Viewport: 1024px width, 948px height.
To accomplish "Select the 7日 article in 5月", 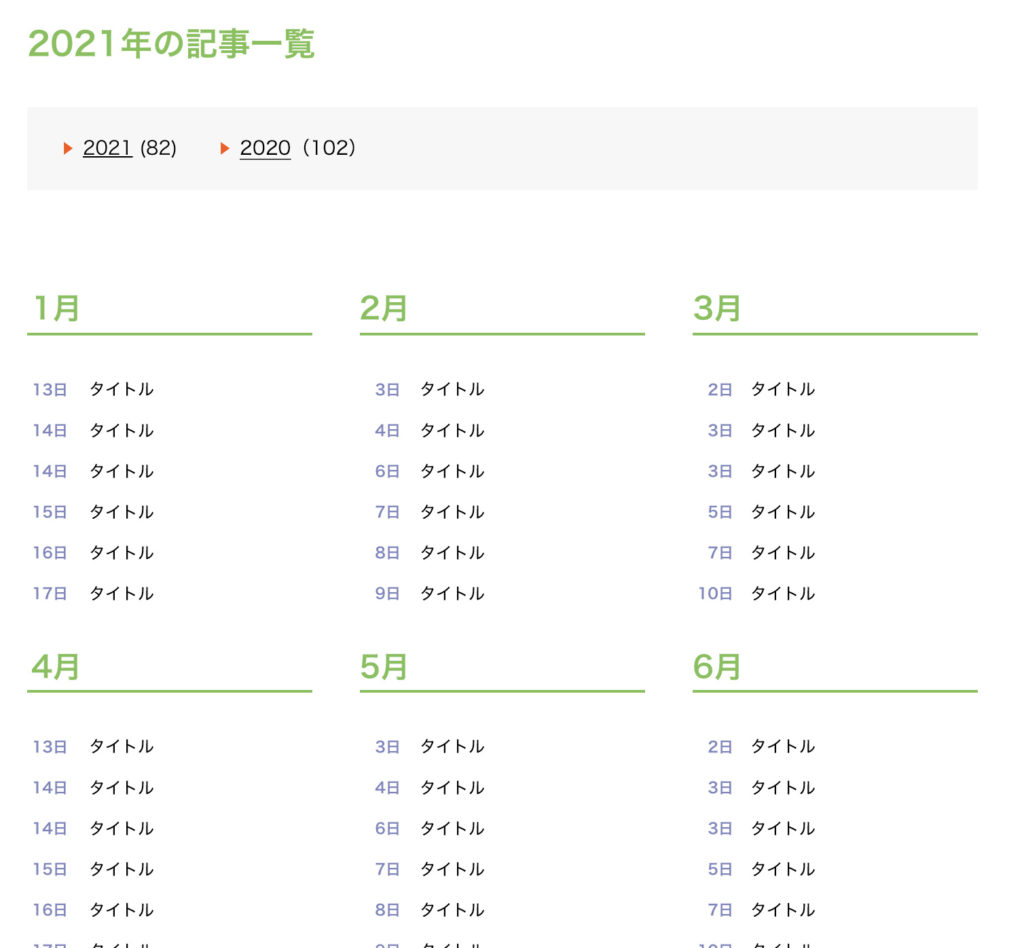I will [x=452, y=869].
